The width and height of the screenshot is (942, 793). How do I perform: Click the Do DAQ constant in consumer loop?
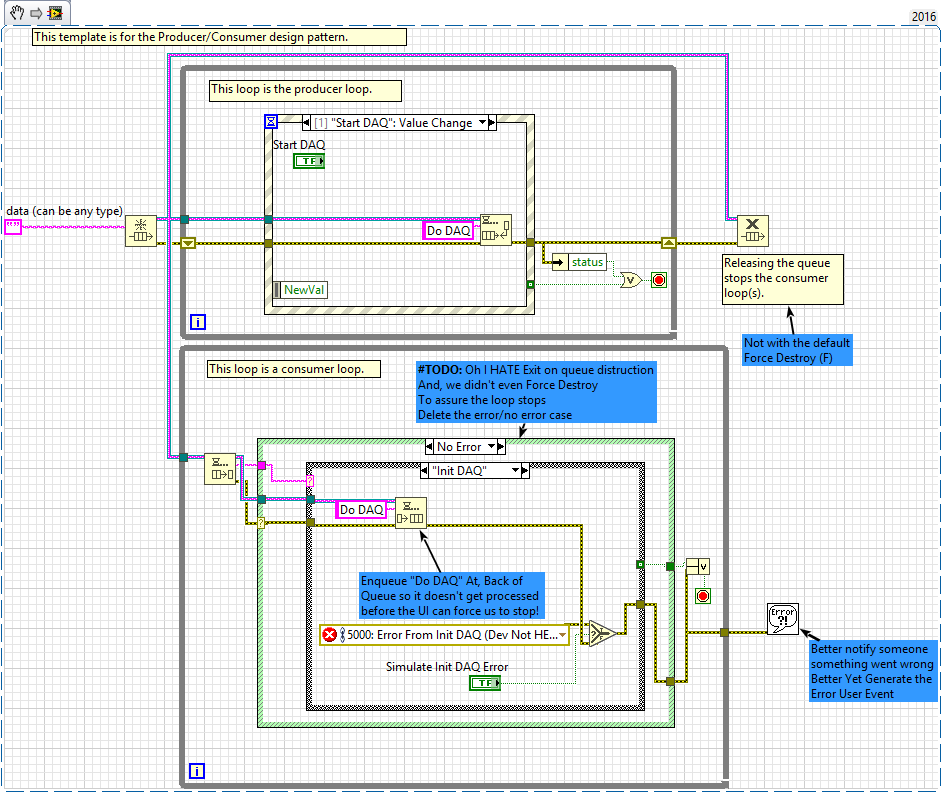[361, 509]
